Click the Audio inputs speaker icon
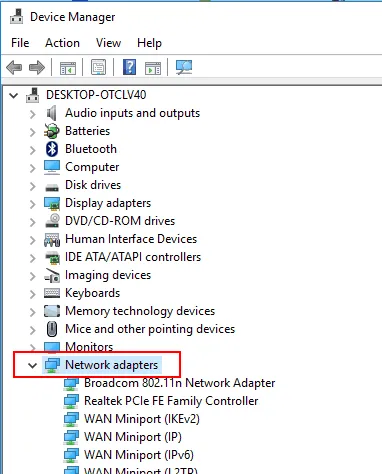 coord(52,113)
